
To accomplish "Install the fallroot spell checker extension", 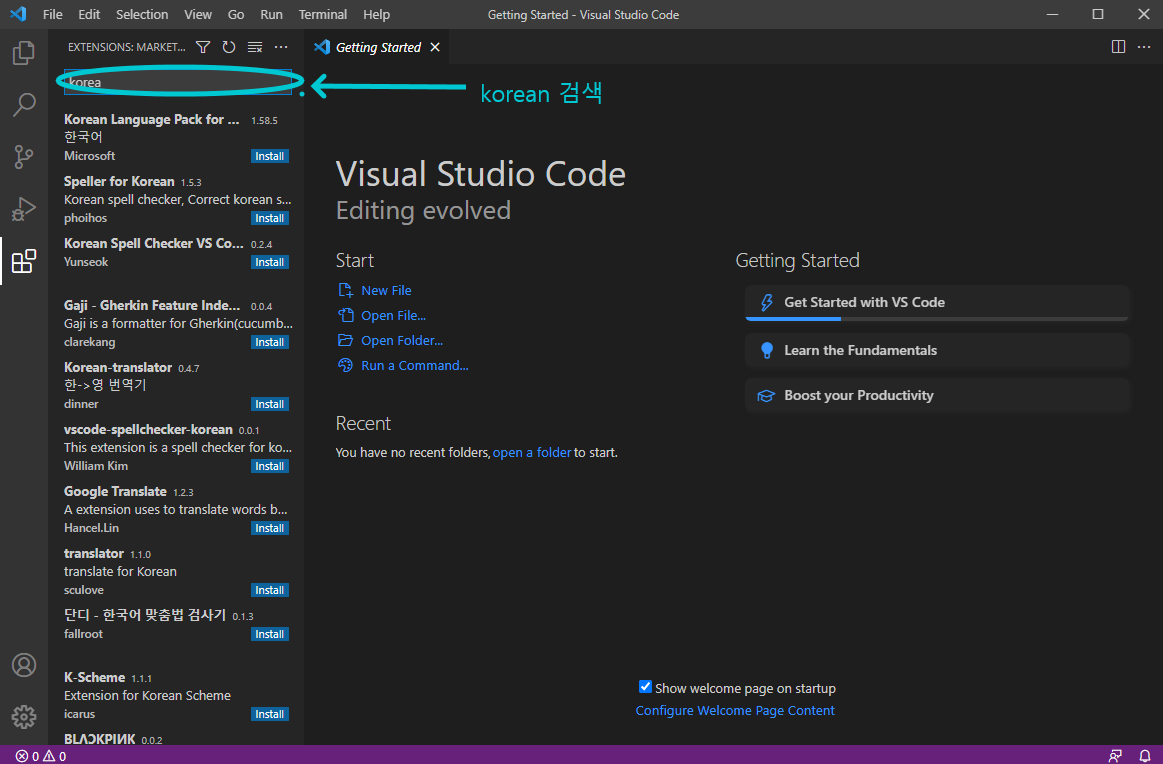I will click(269, 634).
